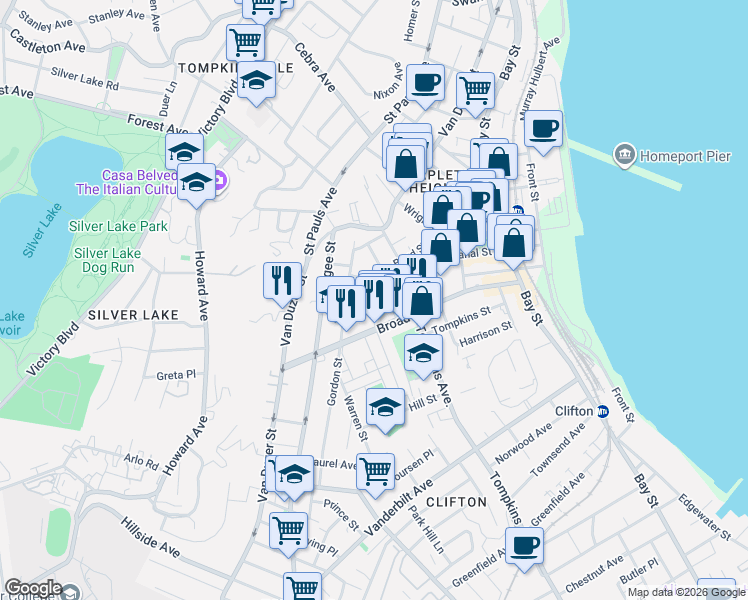Open shopping bag marker above Front St label

(x=498, y=162)
